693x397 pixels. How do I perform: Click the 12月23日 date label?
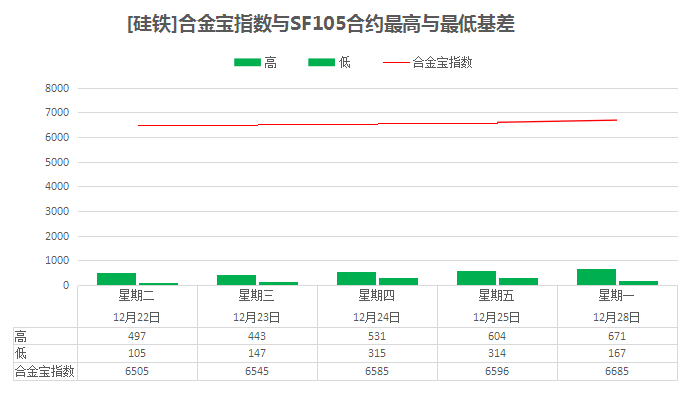(257, 317)
